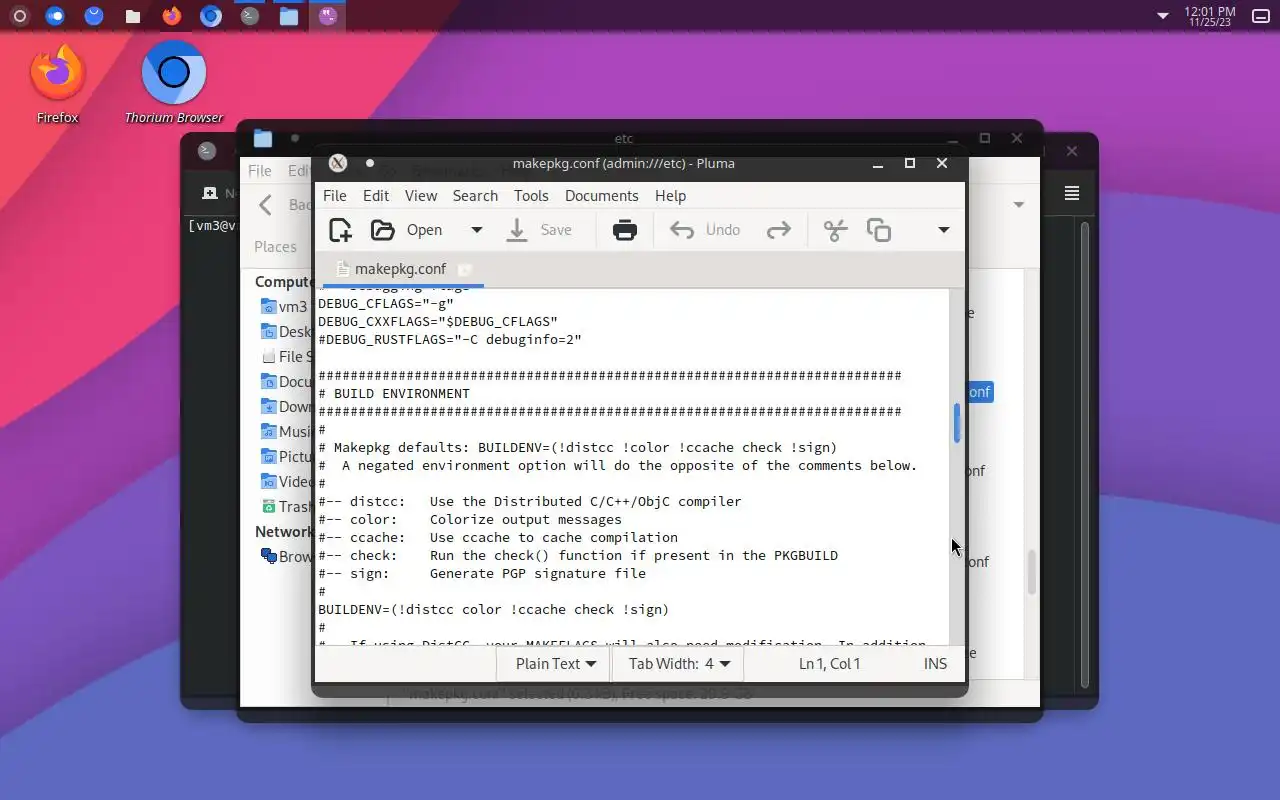The width and height of the screenshot is (1280, 800).
Task: Open Videos folder in sidebar
Action: click(285, 482)
